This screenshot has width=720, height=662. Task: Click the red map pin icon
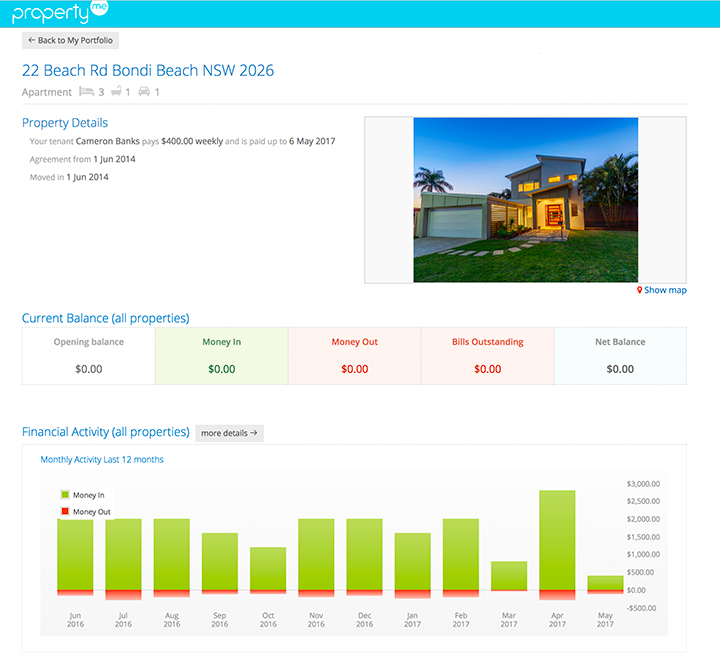(639, 290)
